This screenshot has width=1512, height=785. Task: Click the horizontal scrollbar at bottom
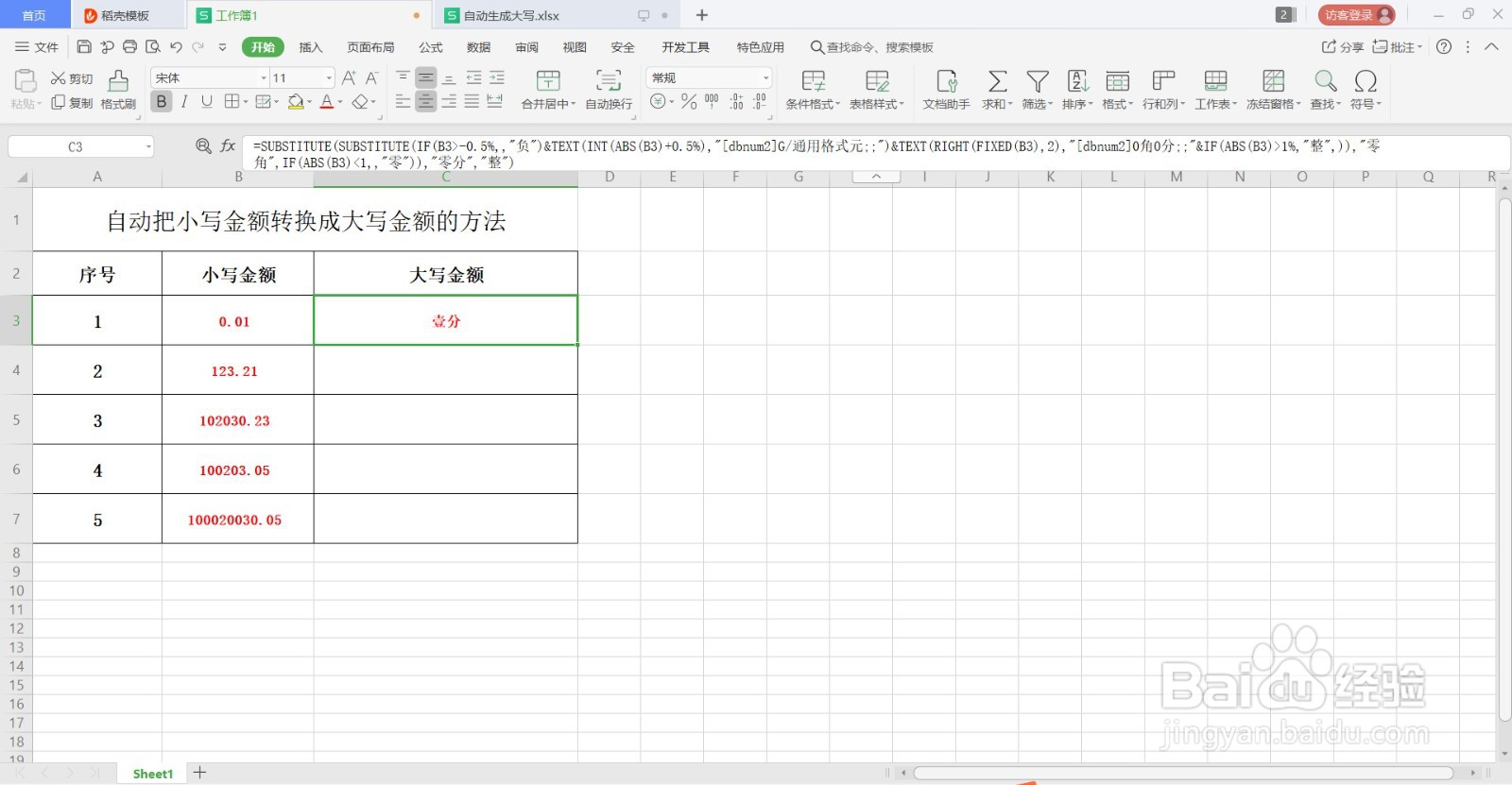click(1183, 773)
